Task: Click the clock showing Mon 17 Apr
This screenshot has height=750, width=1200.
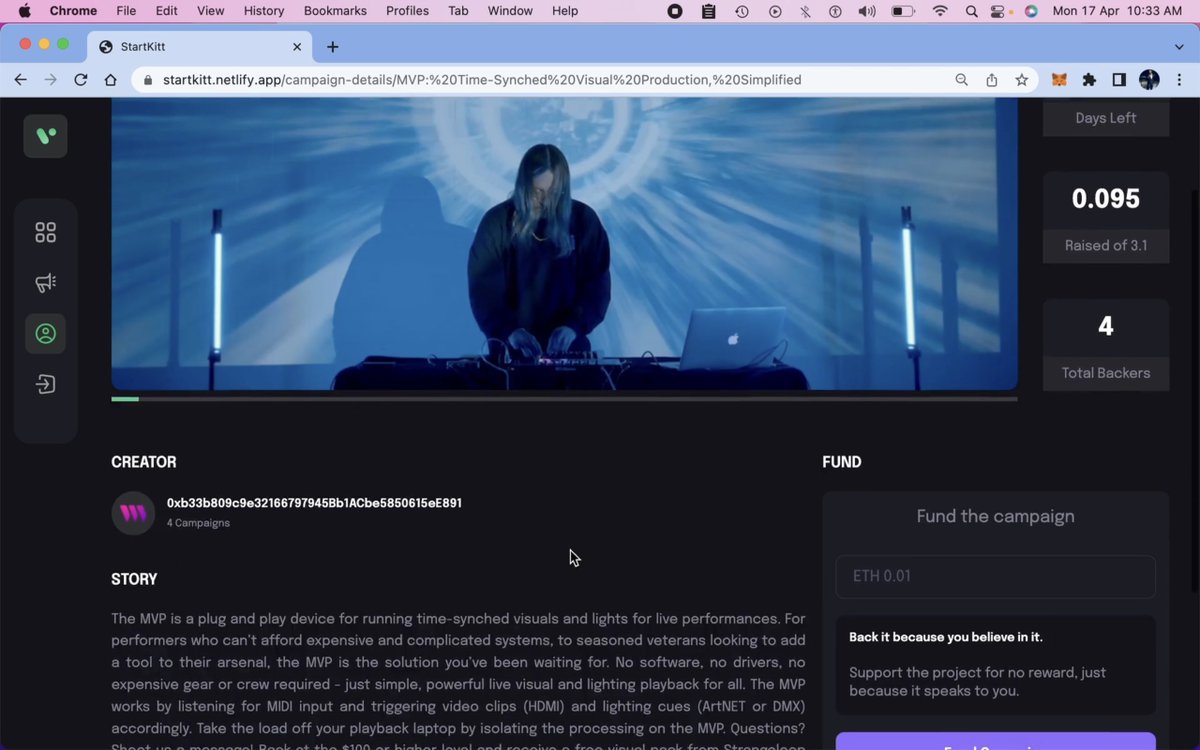Action: pyautogui.click(x=1117, y=11)
